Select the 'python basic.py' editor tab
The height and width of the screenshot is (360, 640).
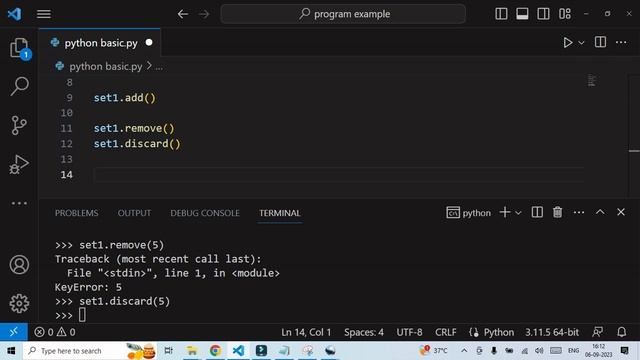[x=100, y=43]
